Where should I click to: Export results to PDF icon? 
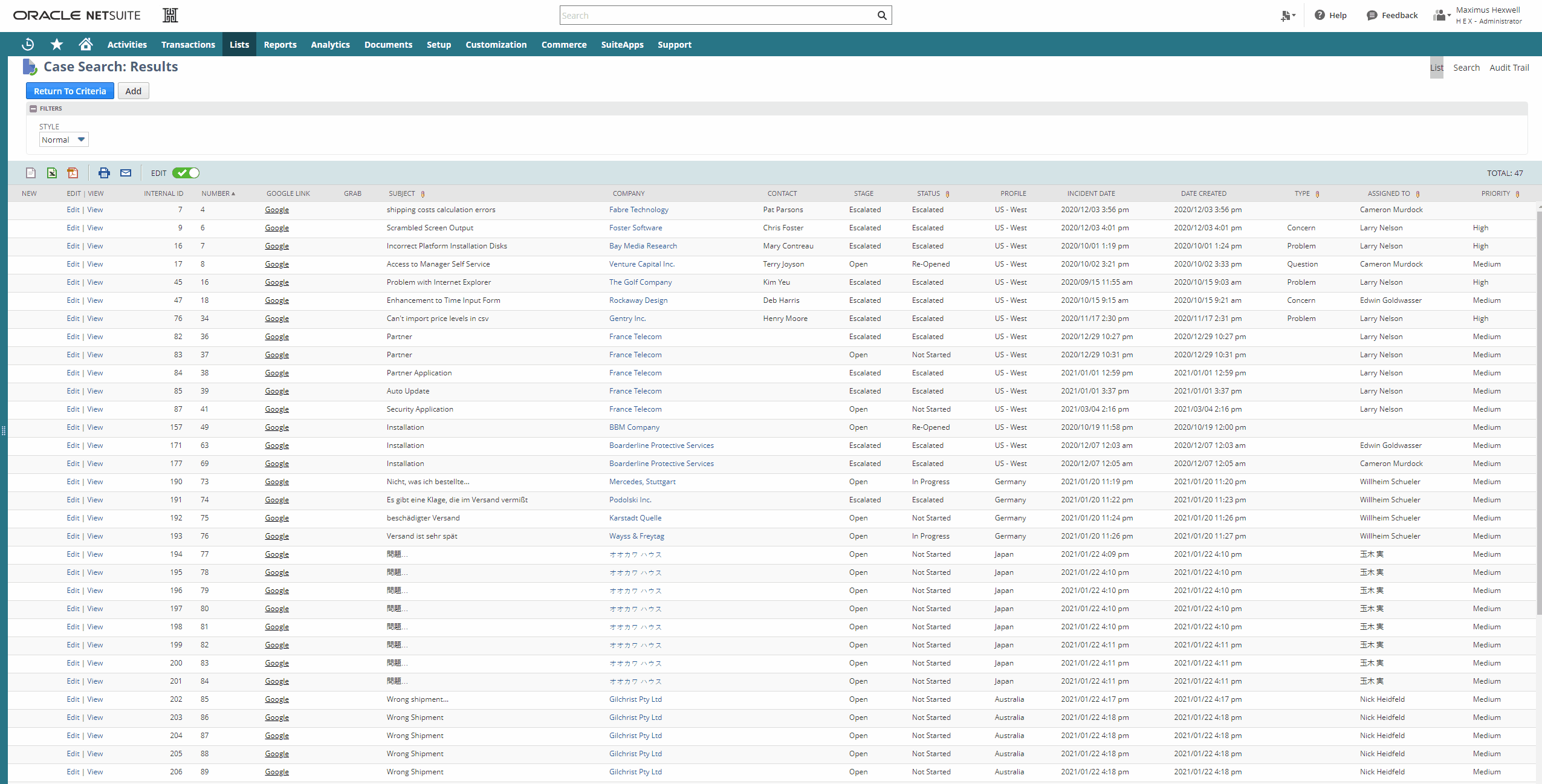(73, 173)
